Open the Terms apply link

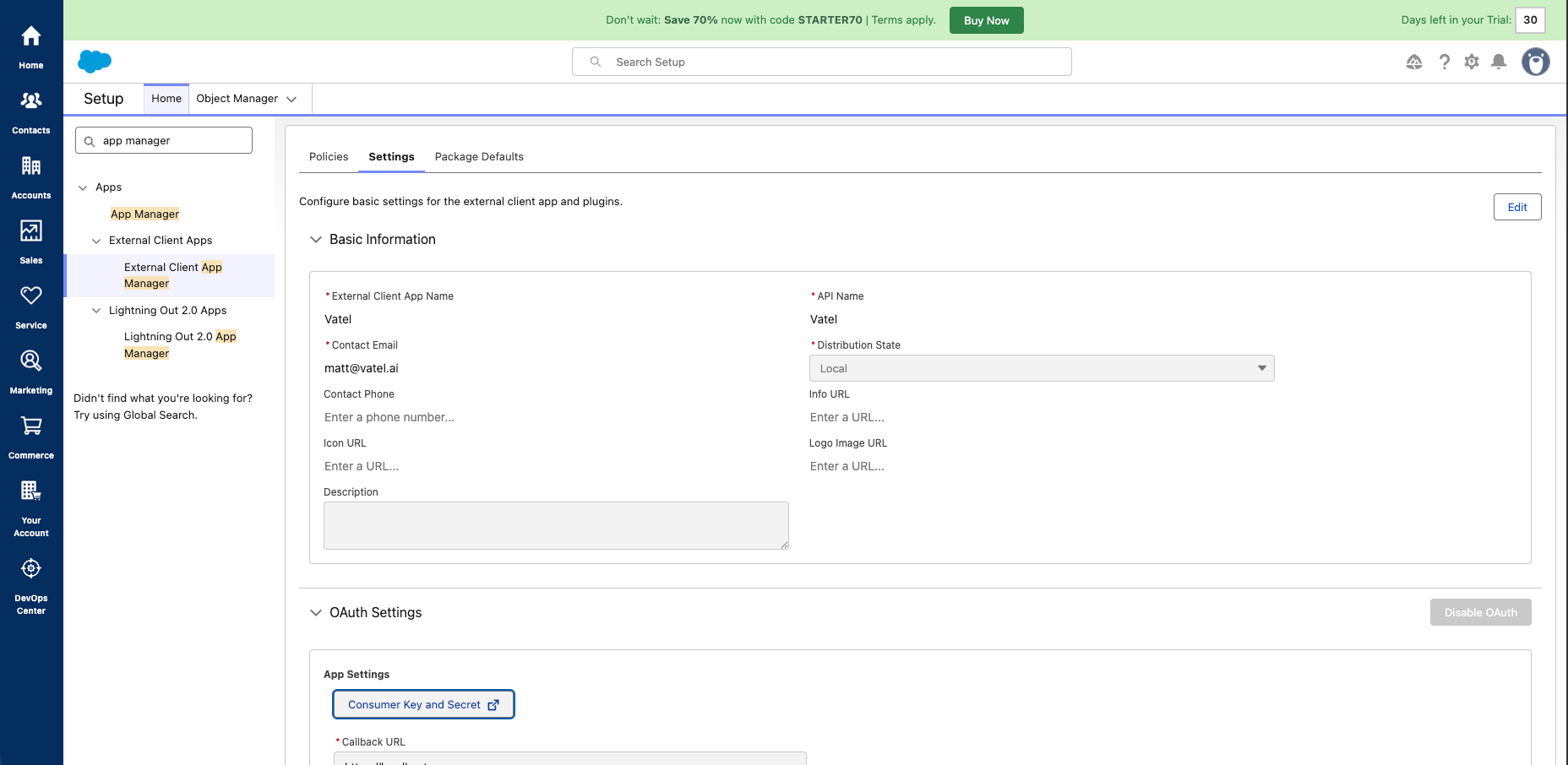pyautogui.click(x=903, y=20)
